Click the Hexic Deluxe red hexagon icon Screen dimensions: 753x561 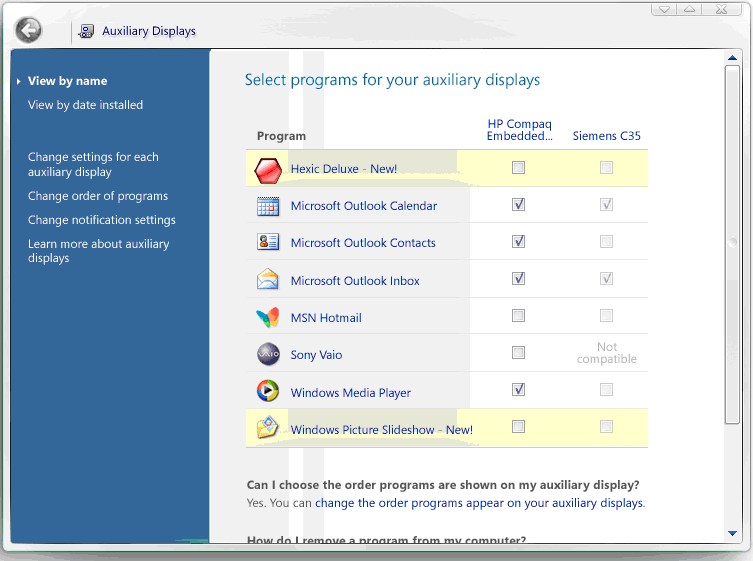tap(268, 170)
